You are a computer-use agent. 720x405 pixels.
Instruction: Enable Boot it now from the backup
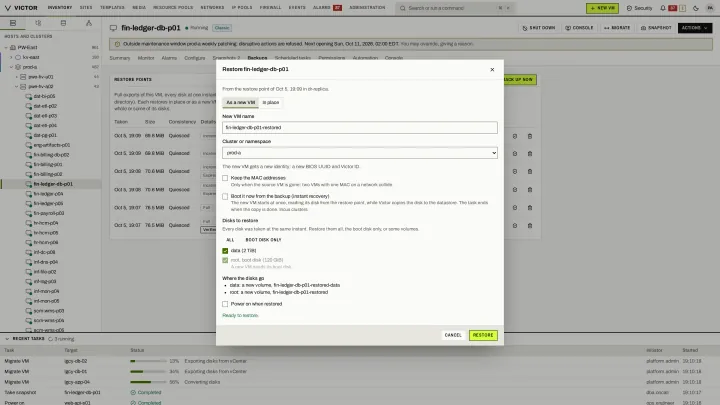click(225, 197)
